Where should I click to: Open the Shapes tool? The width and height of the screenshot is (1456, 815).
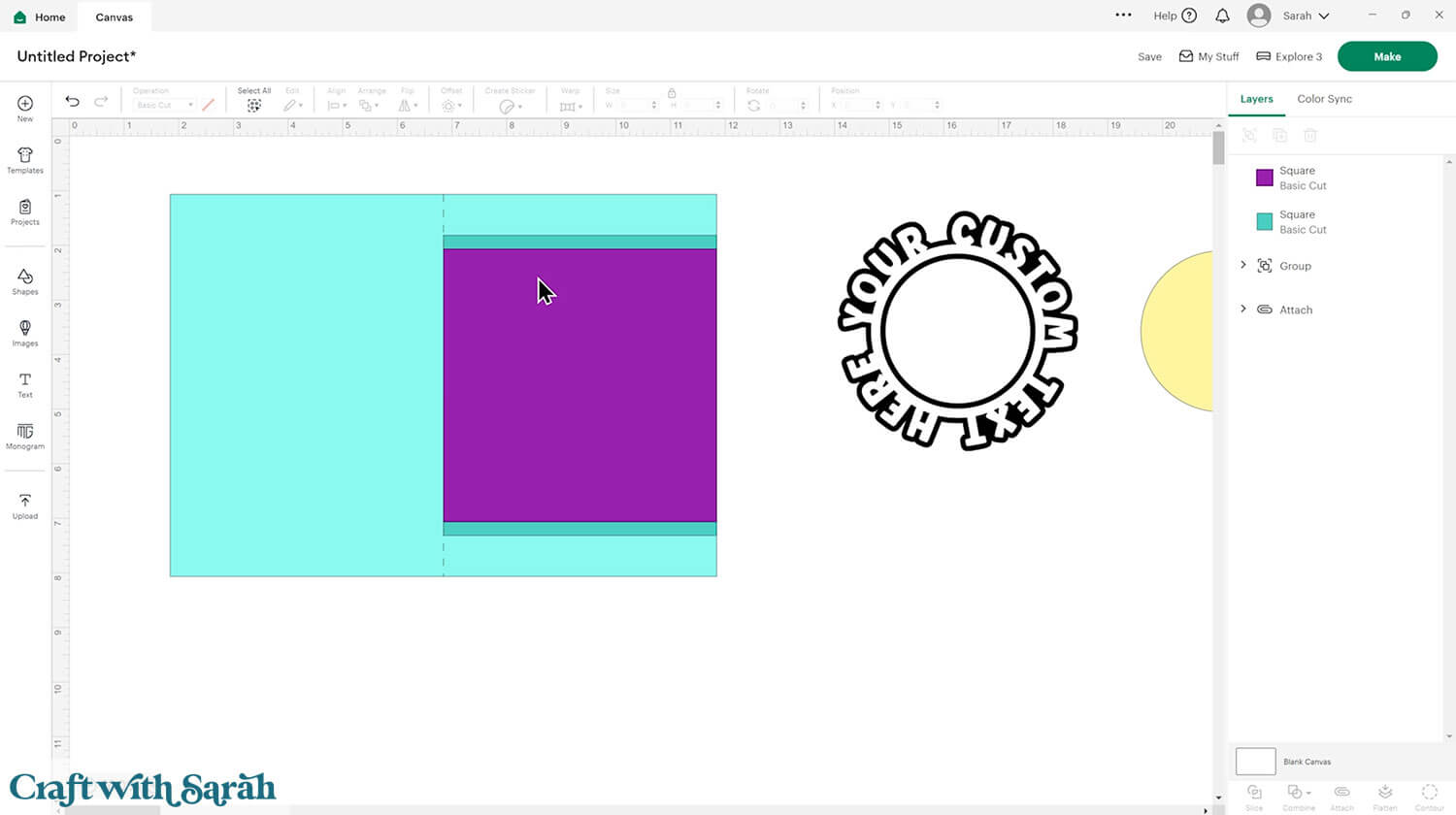(25, 281)
